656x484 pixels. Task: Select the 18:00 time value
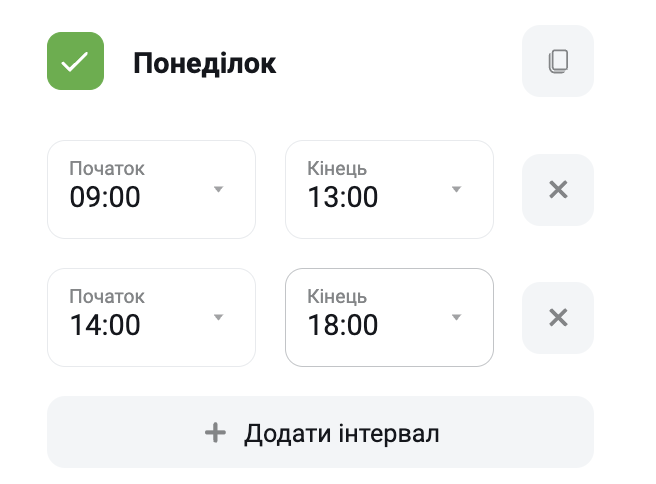click(343, 325)
